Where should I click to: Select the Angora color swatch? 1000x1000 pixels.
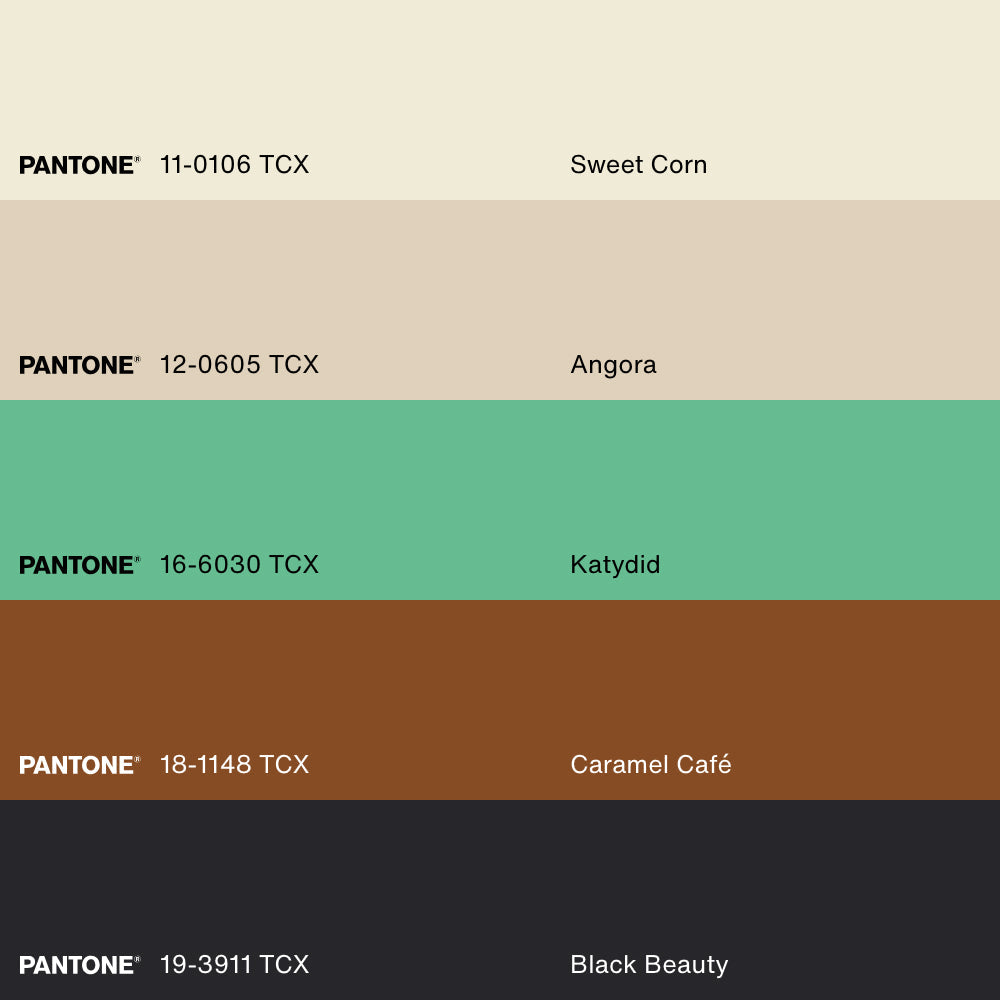coord(500,300)
